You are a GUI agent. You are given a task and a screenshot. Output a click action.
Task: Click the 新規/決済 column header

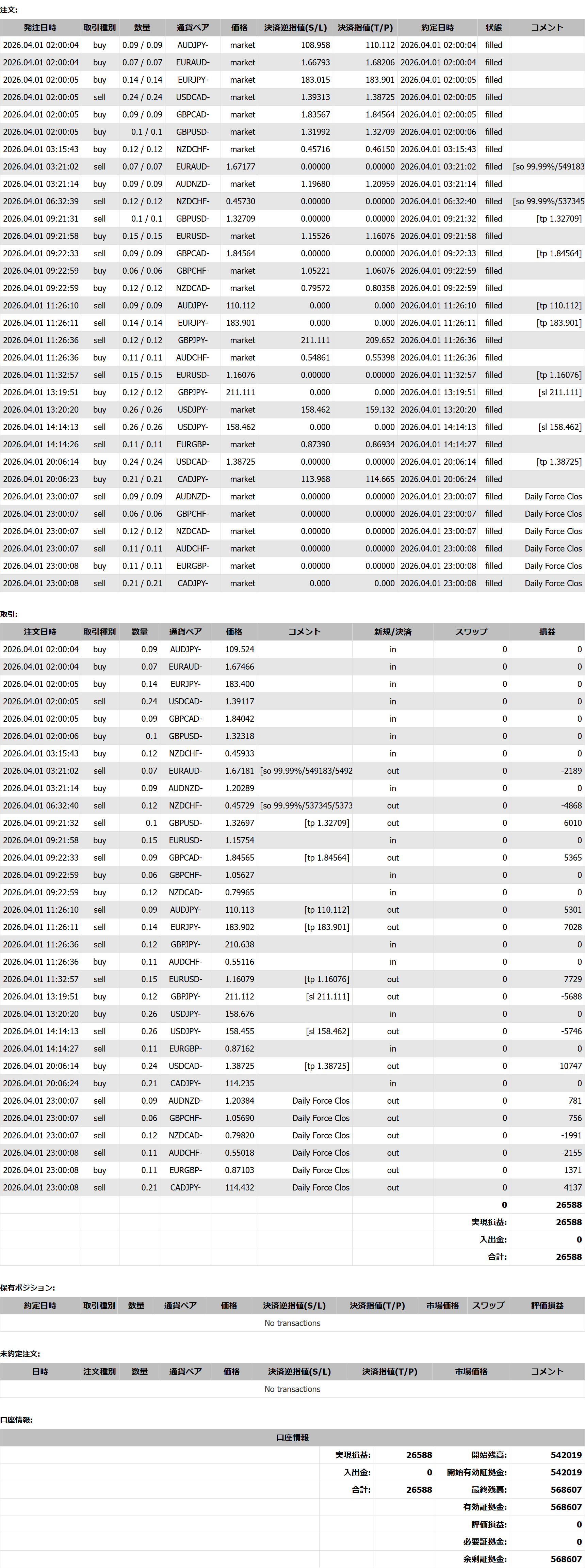click(393, 632)
